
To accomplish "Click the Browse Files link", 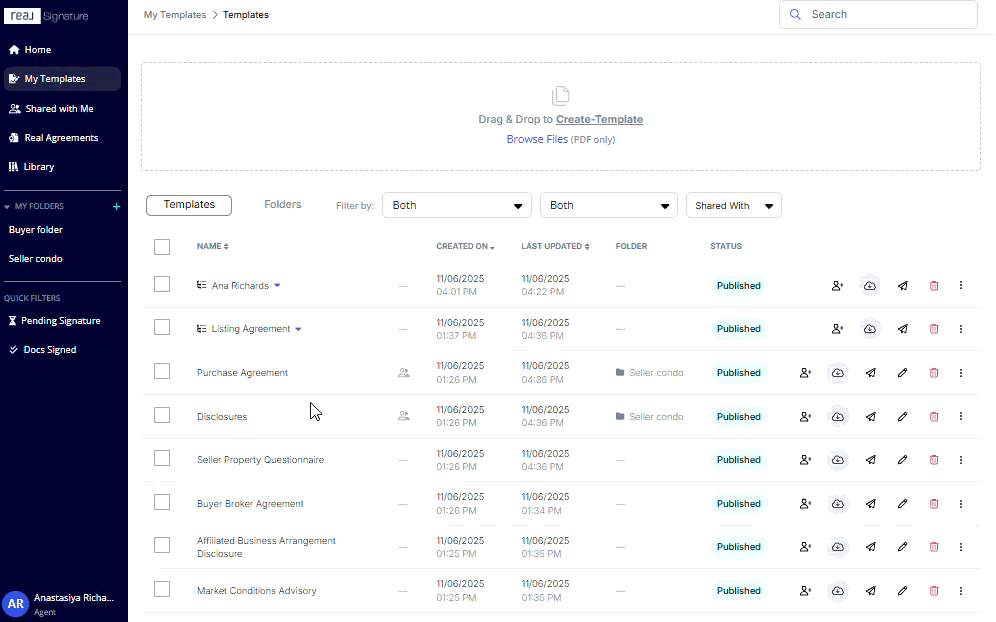I will pos(537,139).
